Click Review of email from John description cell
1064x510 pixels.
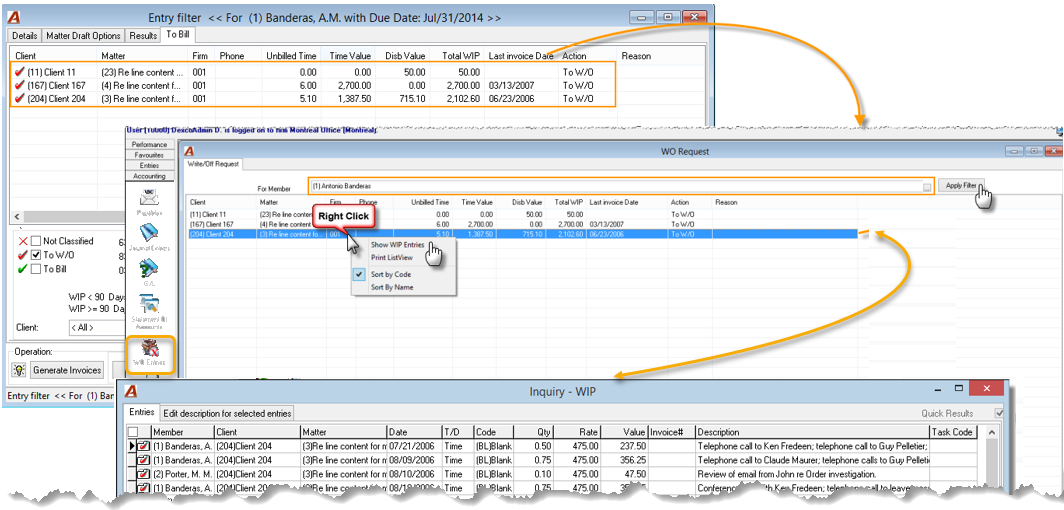[812, 473]
